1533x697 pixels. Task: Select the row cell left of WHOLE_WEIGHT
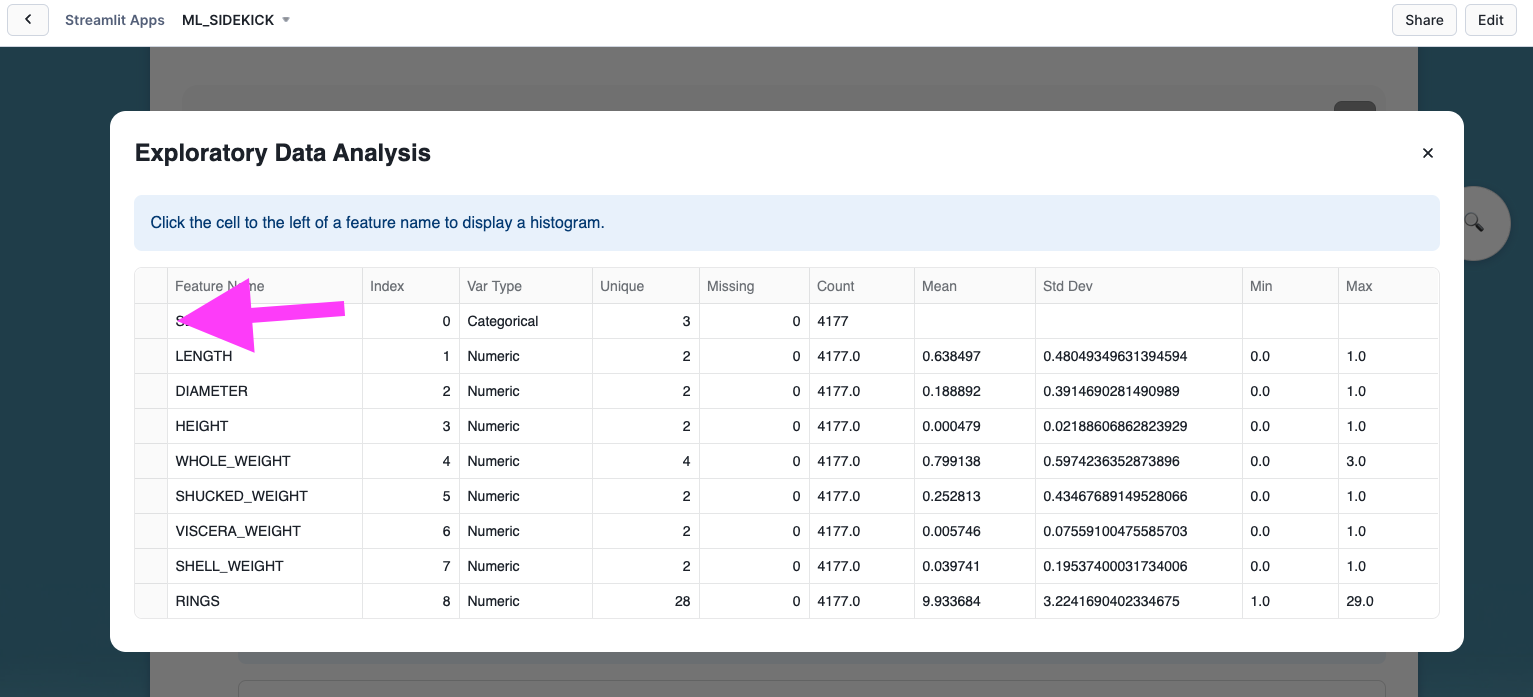click(x=151, y=461)
